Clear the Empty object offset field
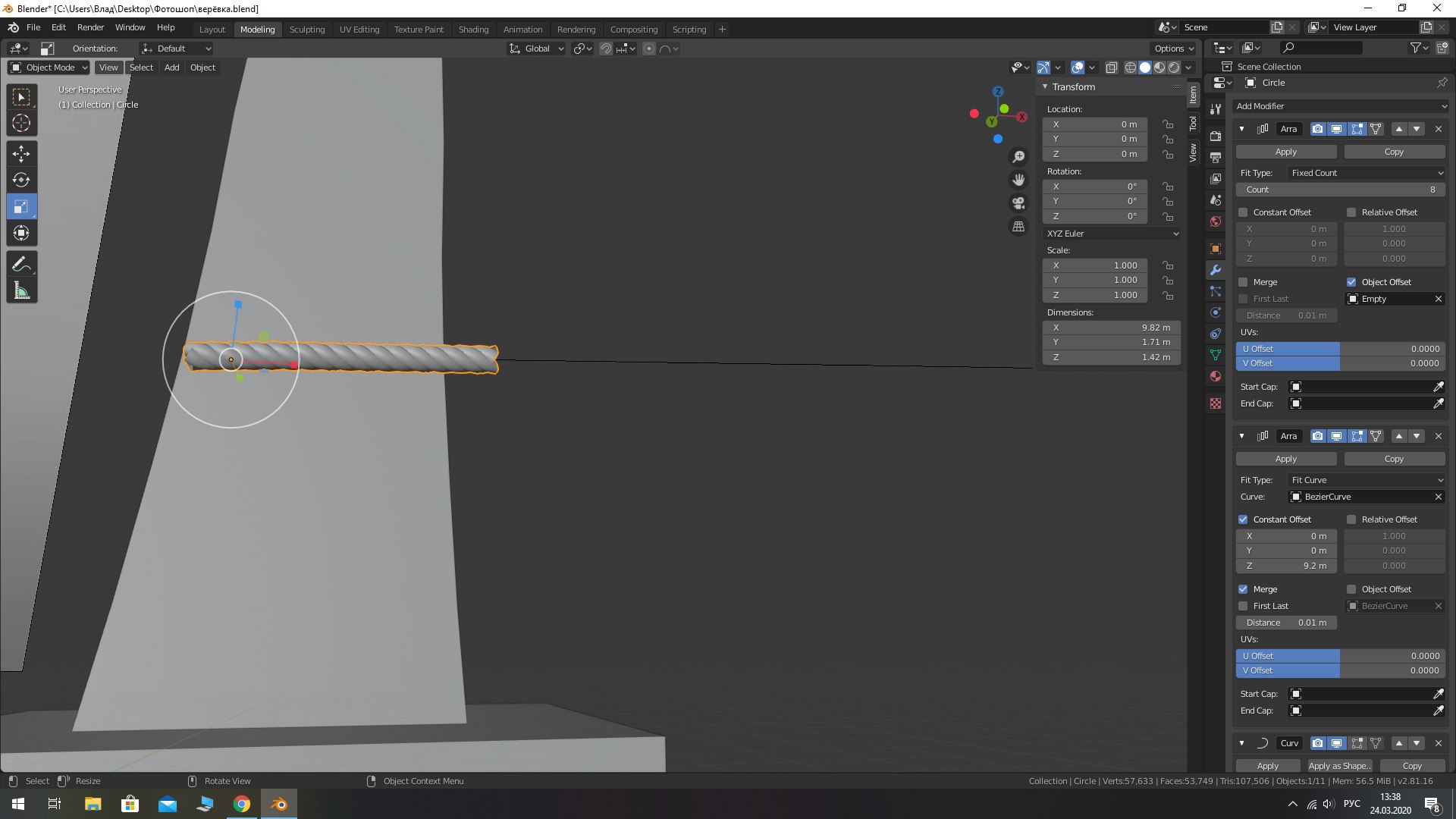Image resolution: width=1456 pixels, height=819 pixels. pos(1439,299)
